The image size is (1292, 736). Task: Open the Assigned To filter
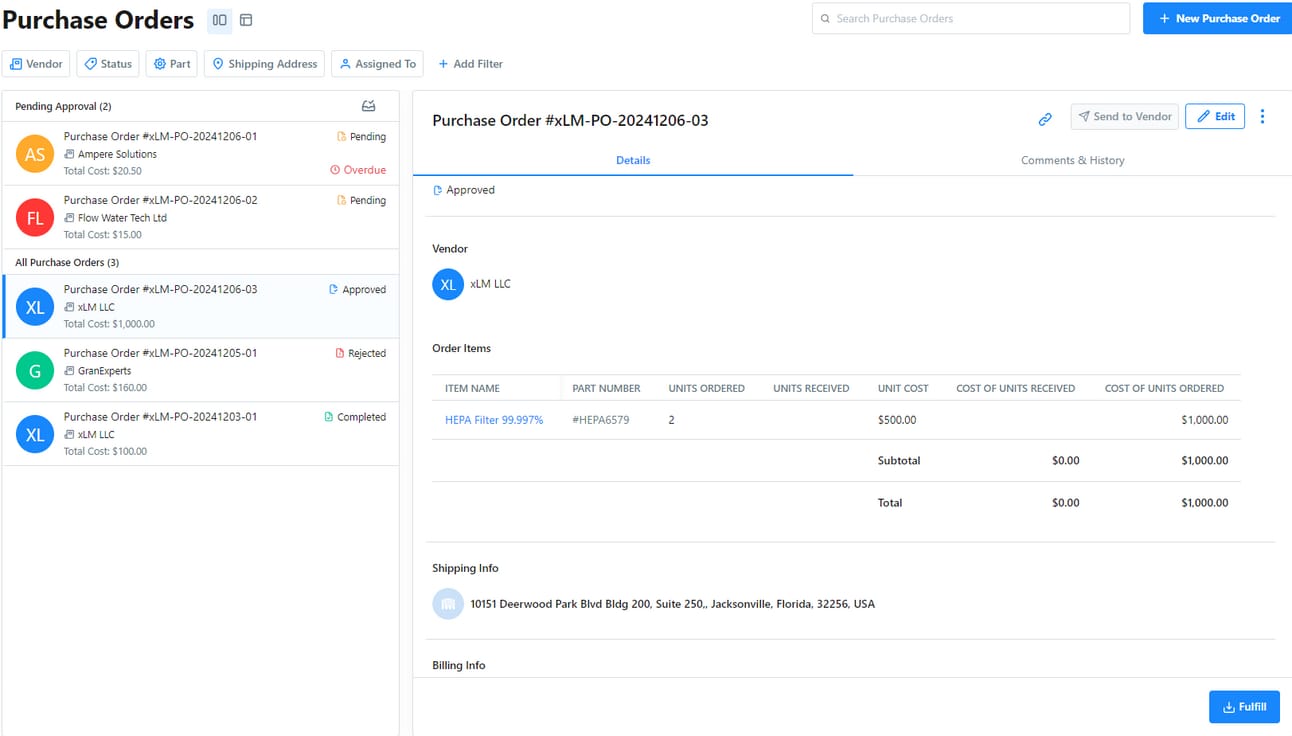click(x=377, y=64)
